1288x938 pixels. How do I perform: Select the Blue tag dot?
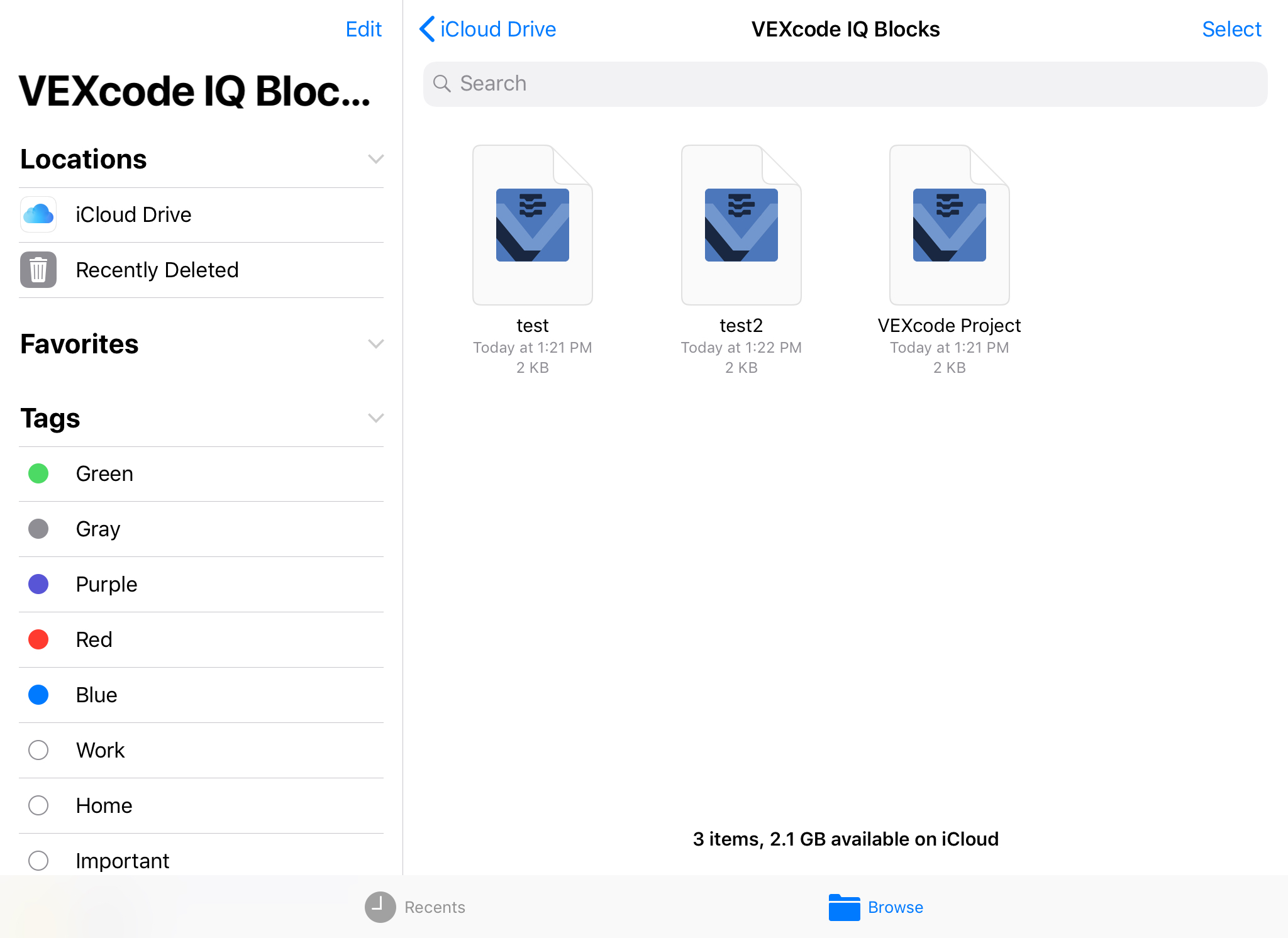(x=38, y=695)
